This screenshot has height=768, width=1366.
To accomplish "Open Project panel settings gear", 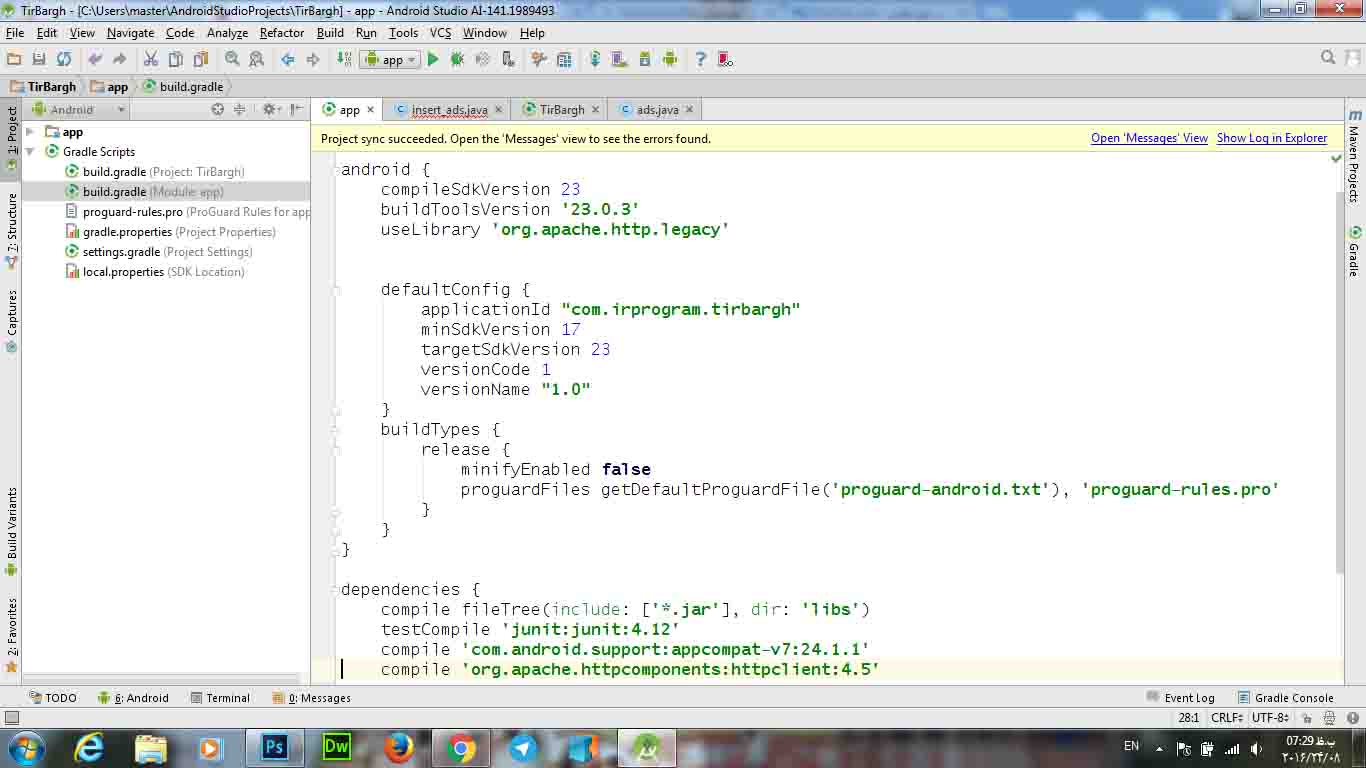I will tap(270, 110).
